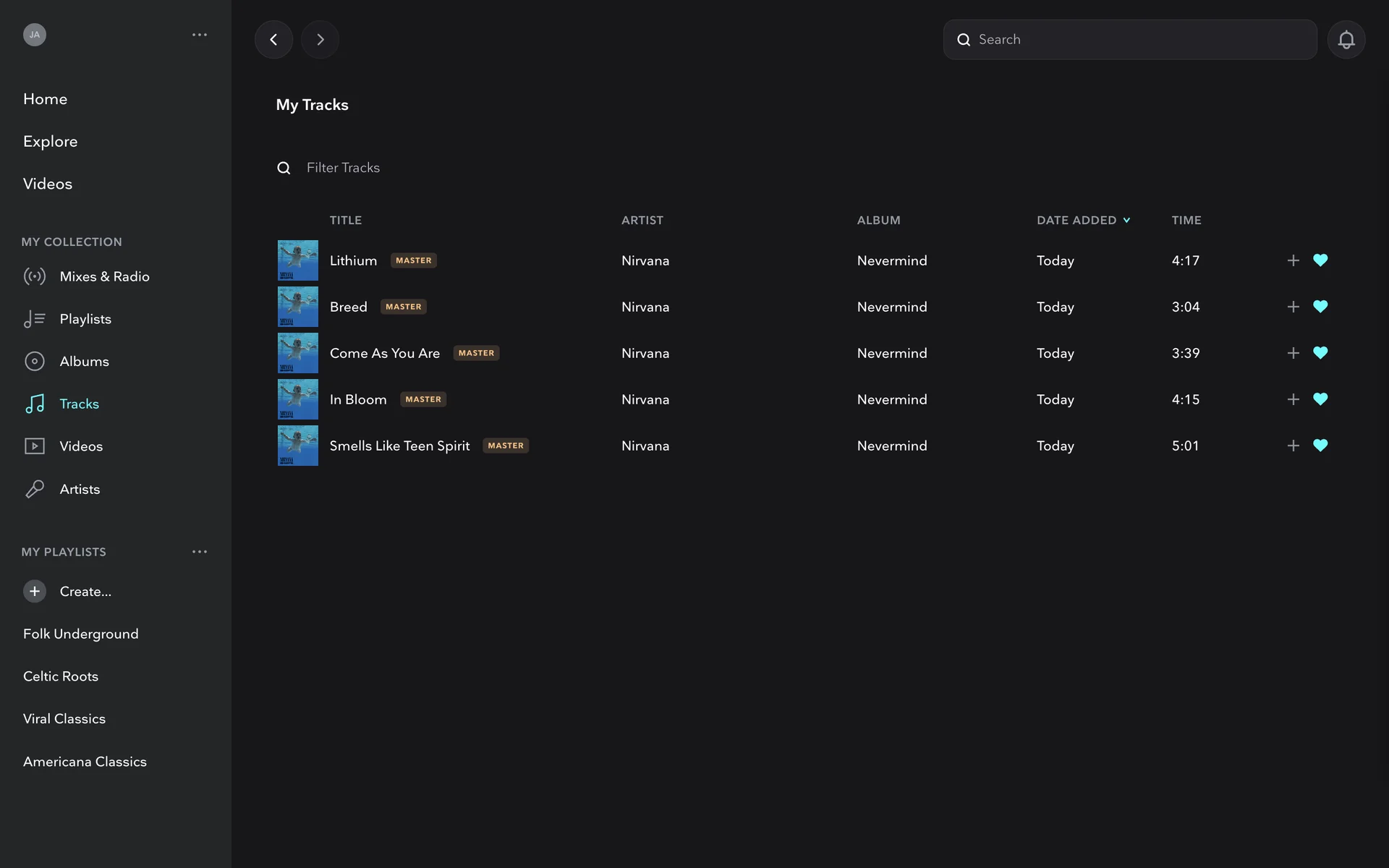
Task: Open Nevermind album link for Come As You Are
Action: coord(891,353)
